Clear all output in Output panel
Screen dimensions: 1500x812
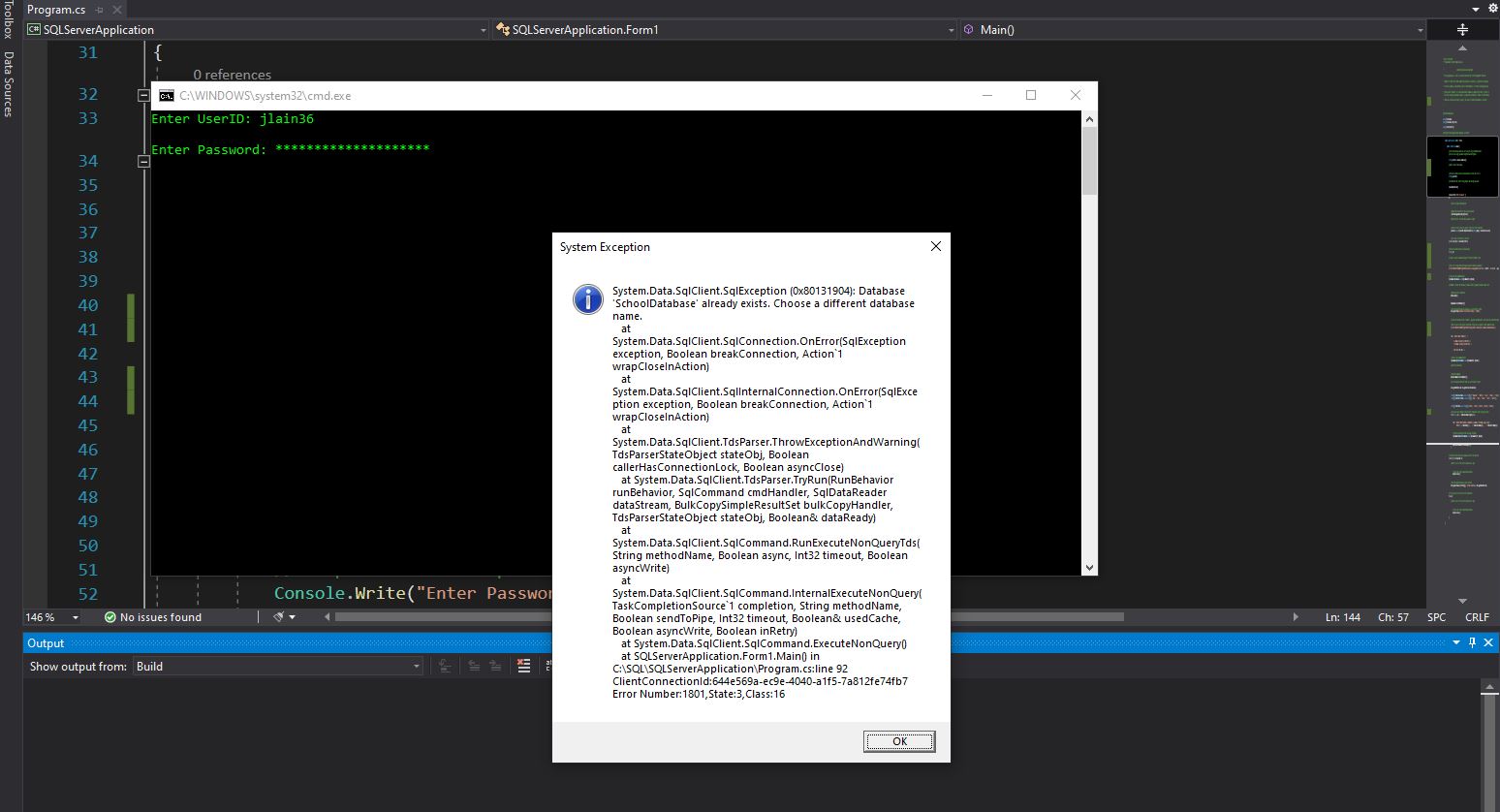pyautogui.click(x=524, y=666)
